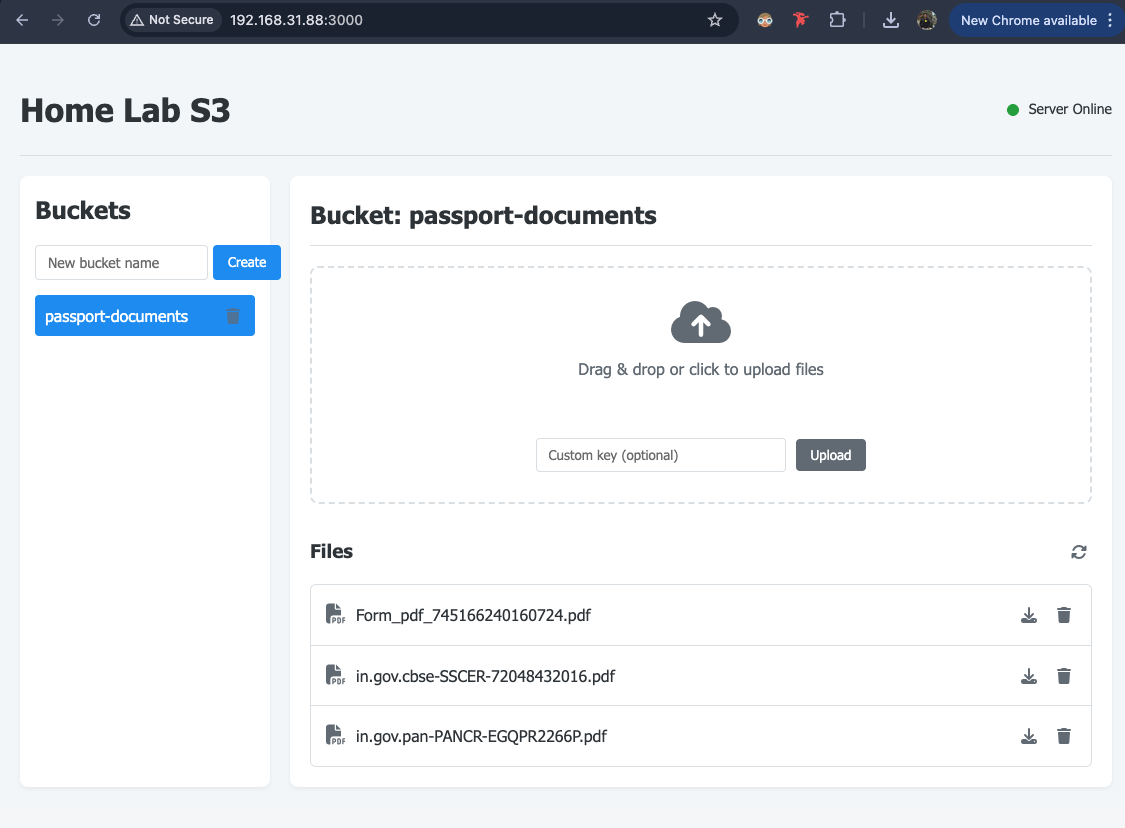Download the in.gov.pan-PANCR PDF file
1125x828 pixels.
1029,737
